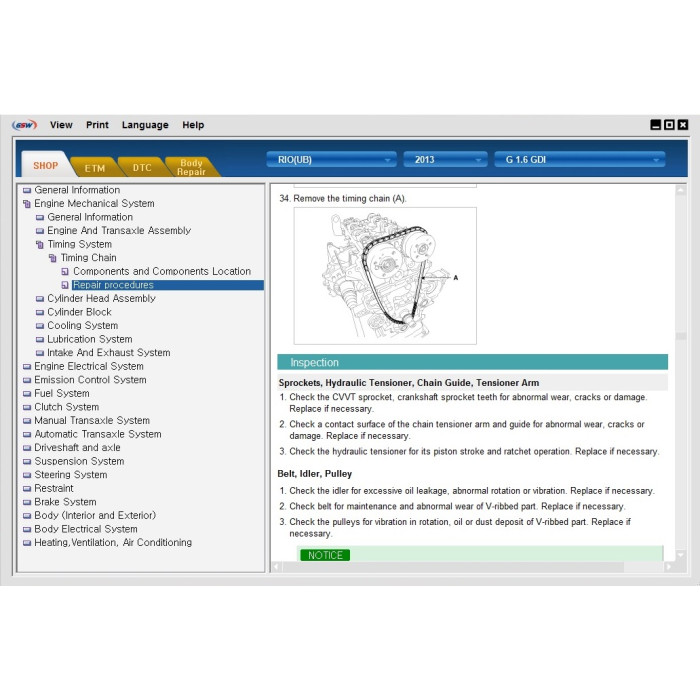This screenshot has width=700, height=700.
Task: Click book icon beside Automatic Transaxle System
Action: coord(27,434)
